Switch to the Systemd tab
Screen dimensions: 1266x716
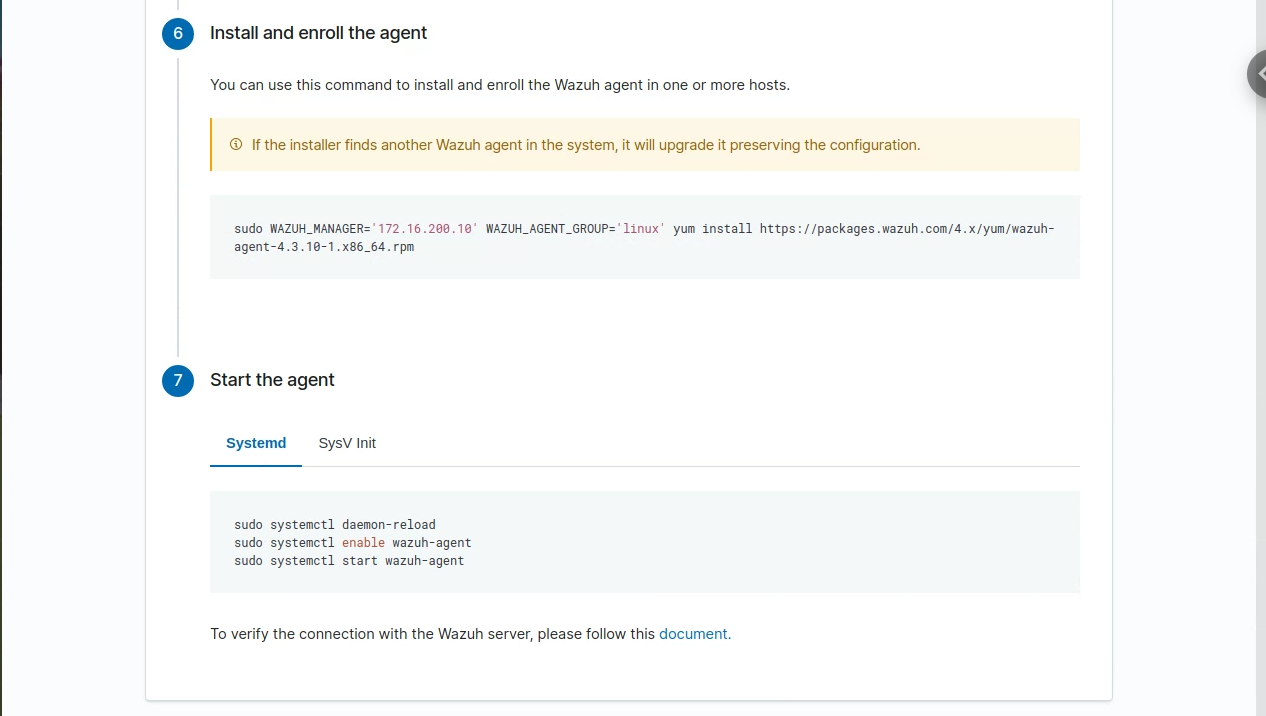256,443
